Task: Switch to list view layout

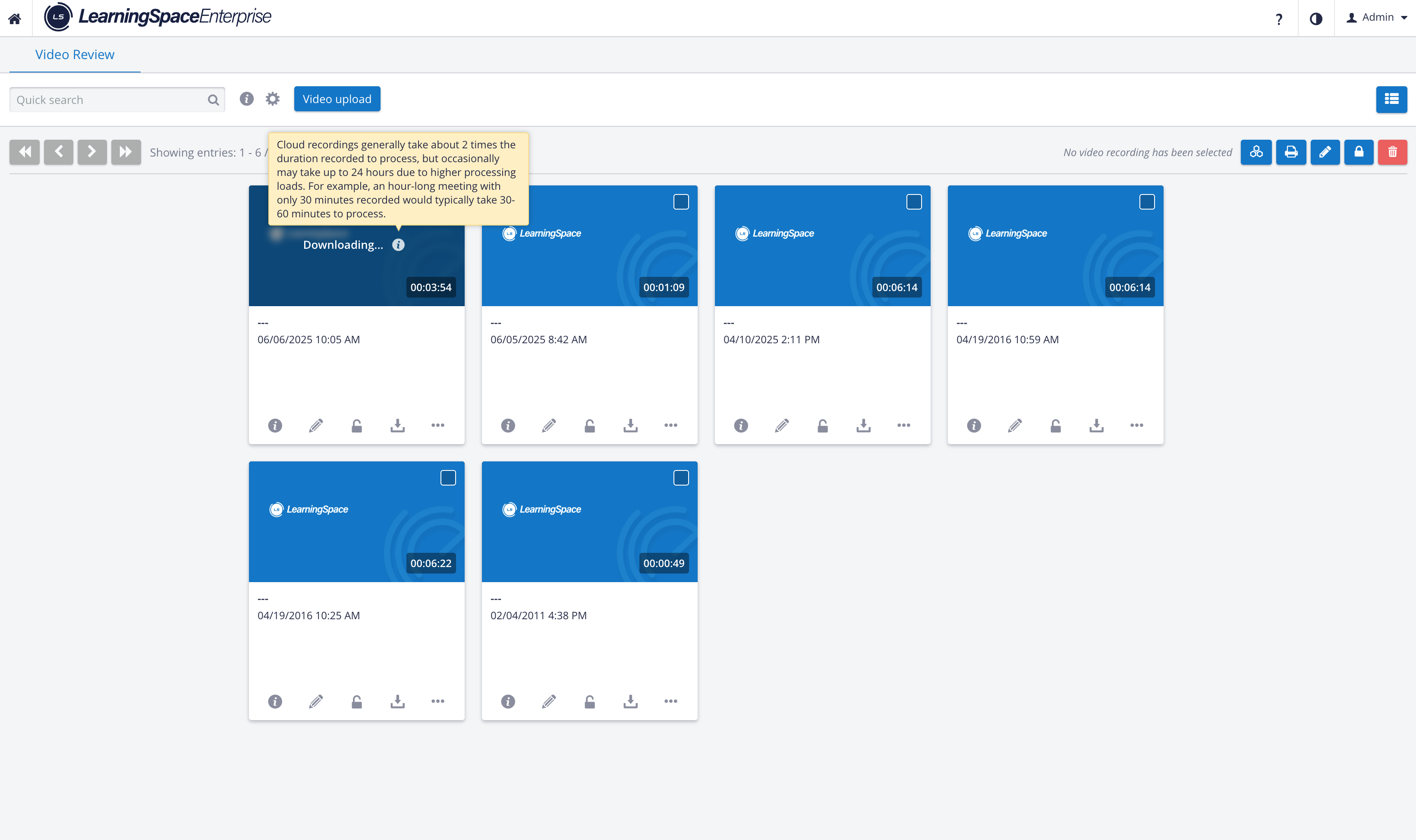Action: pyautogui.click(x=1391, y=99)
